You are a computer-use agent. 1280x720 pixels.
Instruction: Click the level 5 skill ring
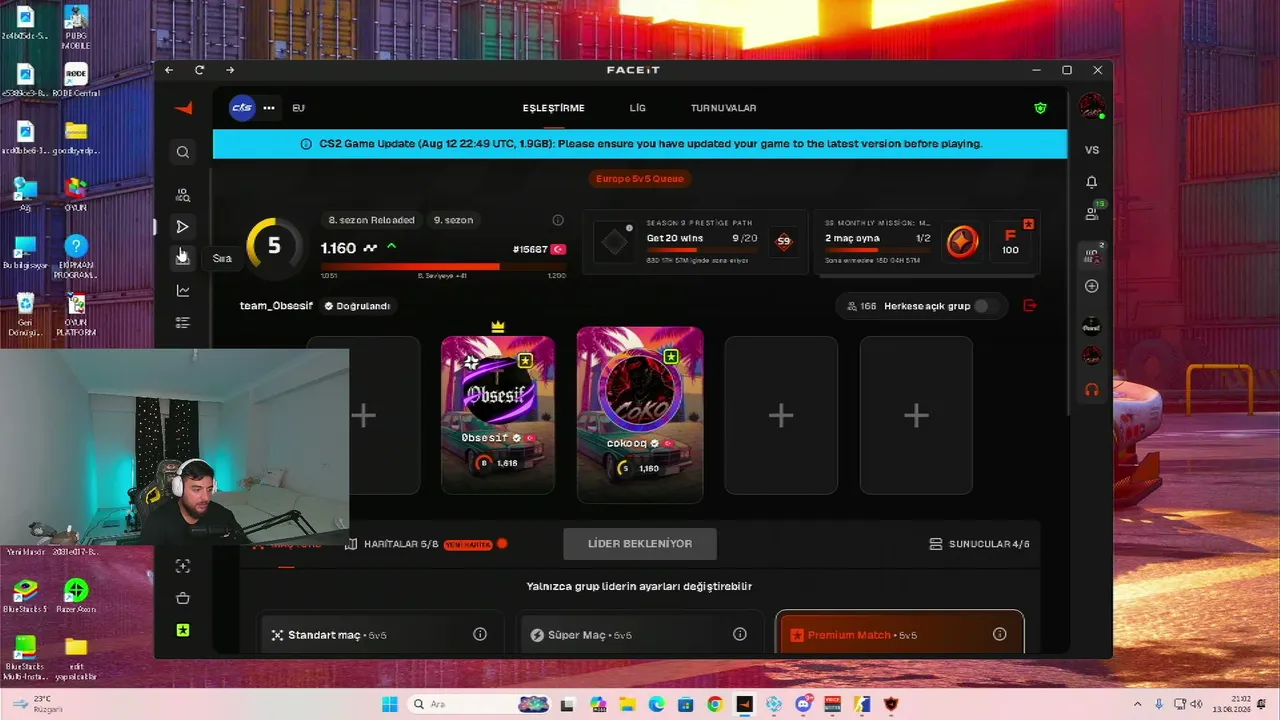[x=274, y=246]
